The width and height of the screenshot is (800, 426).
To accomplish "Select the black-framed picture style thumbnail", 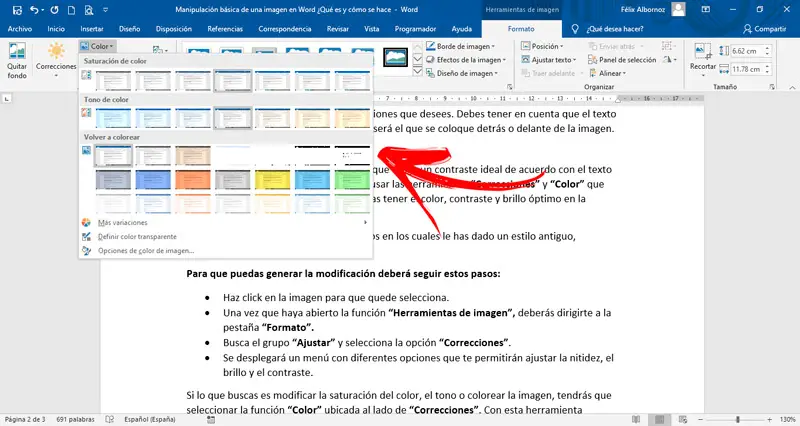I will click(x=396, y=57).
